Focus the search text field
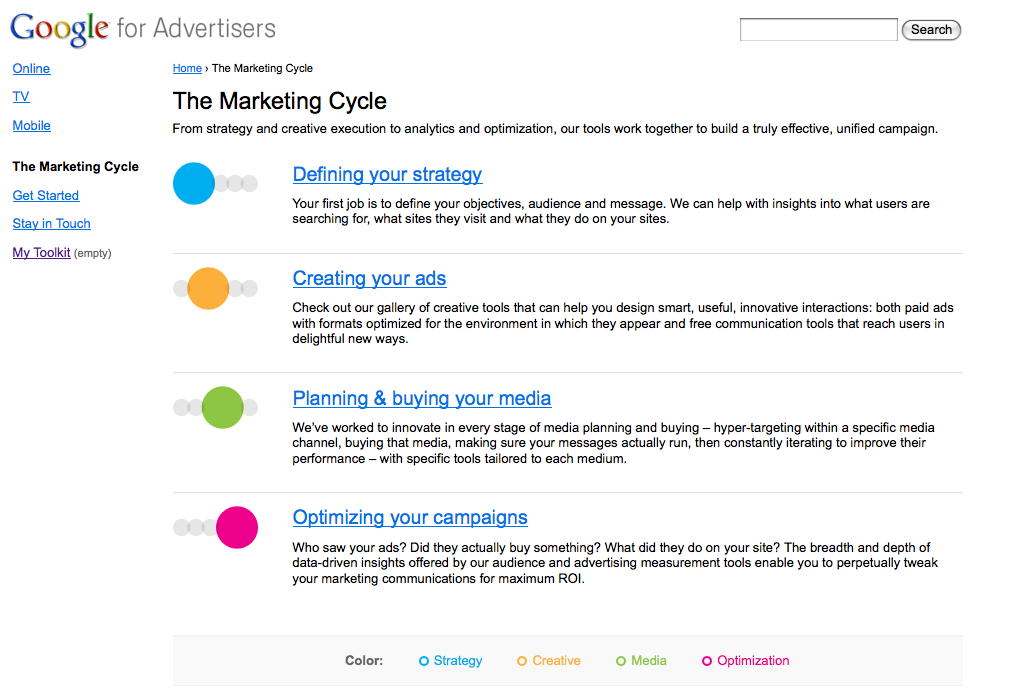1023x699 pixels. coord(818,30)
